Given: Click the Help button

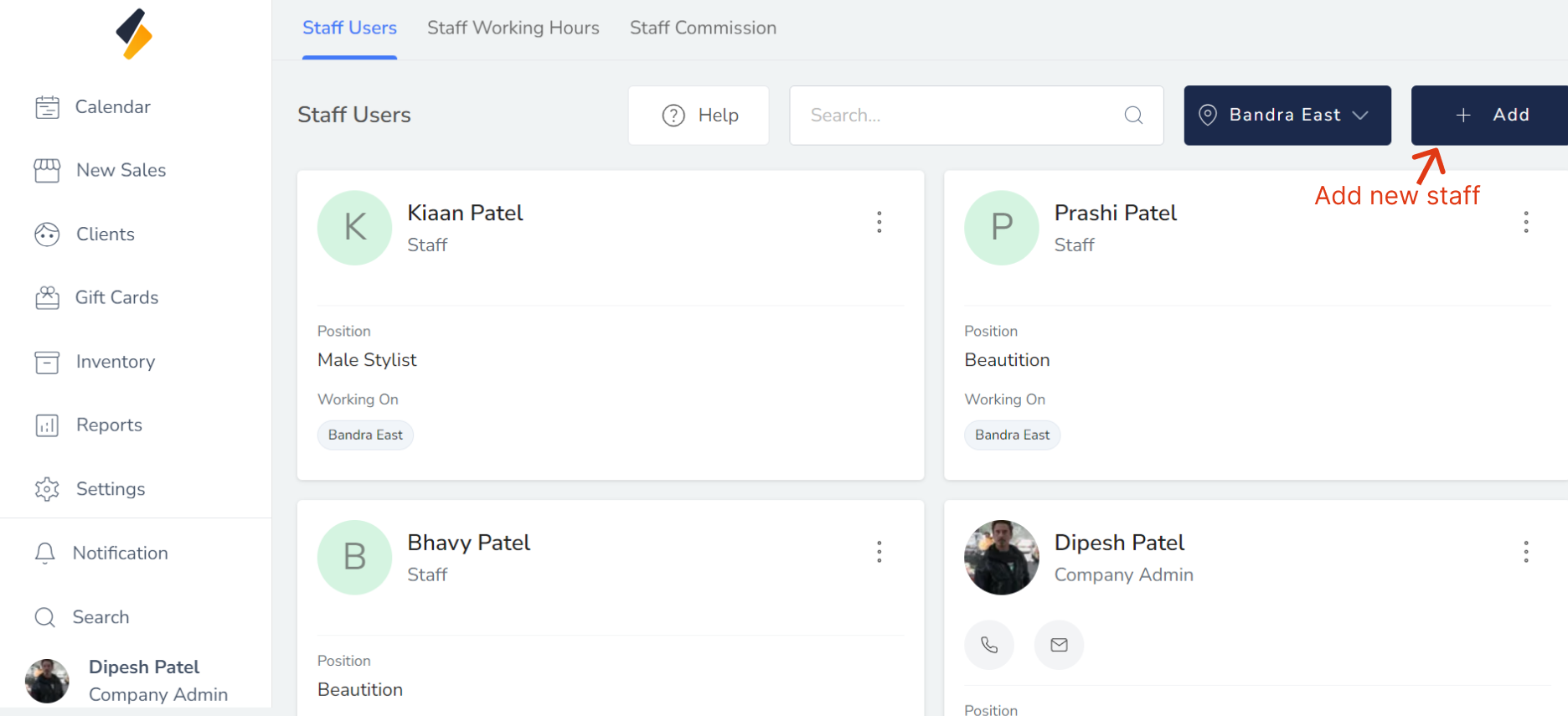Looking at the screenshot, I should click(x=699, y=116).
